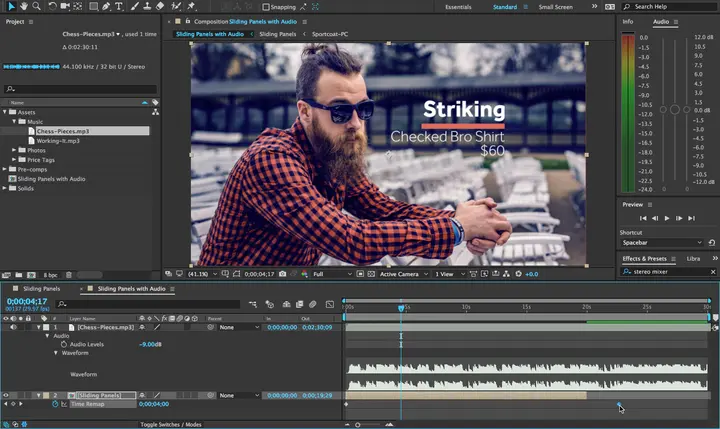Open composition mini-flowchart in timeline
Screen dimensions: 720x429
coord(253,304)
